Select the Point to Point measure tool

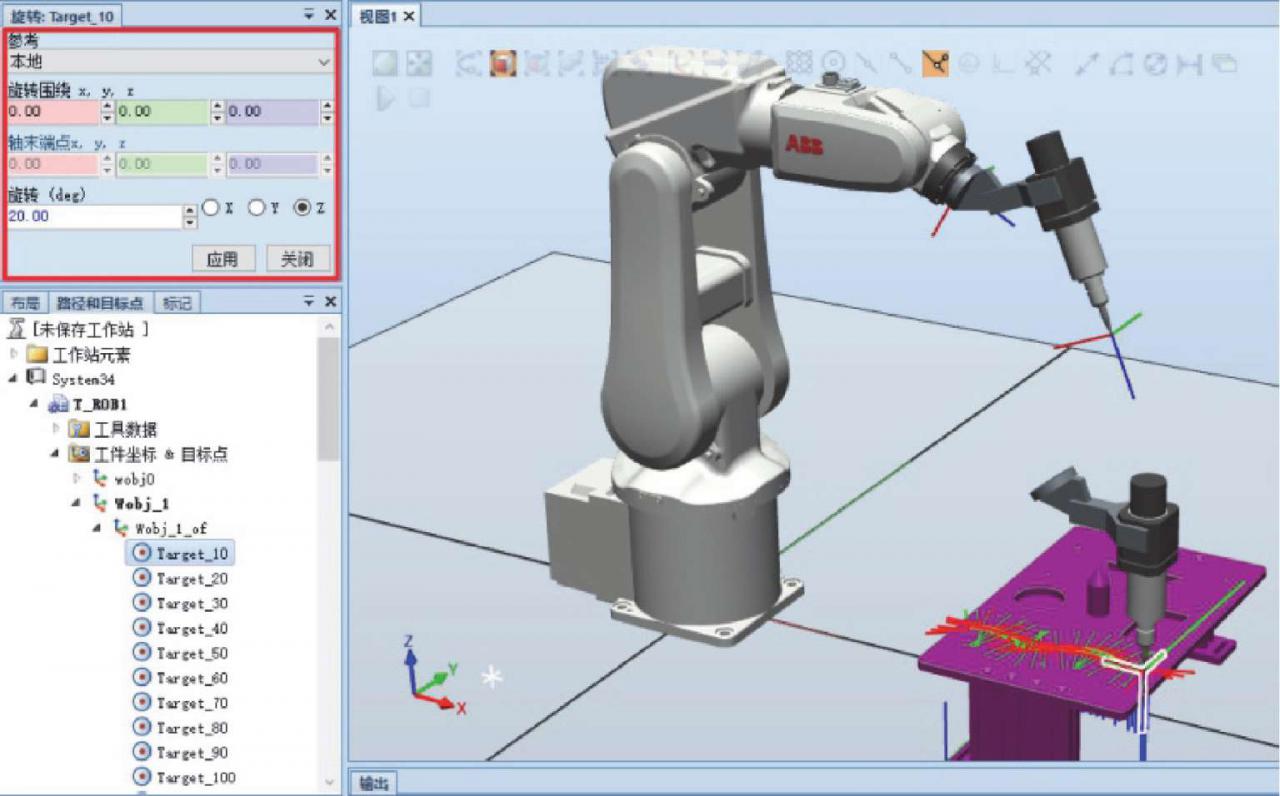pyautogui.click(x=1087, y=64)
